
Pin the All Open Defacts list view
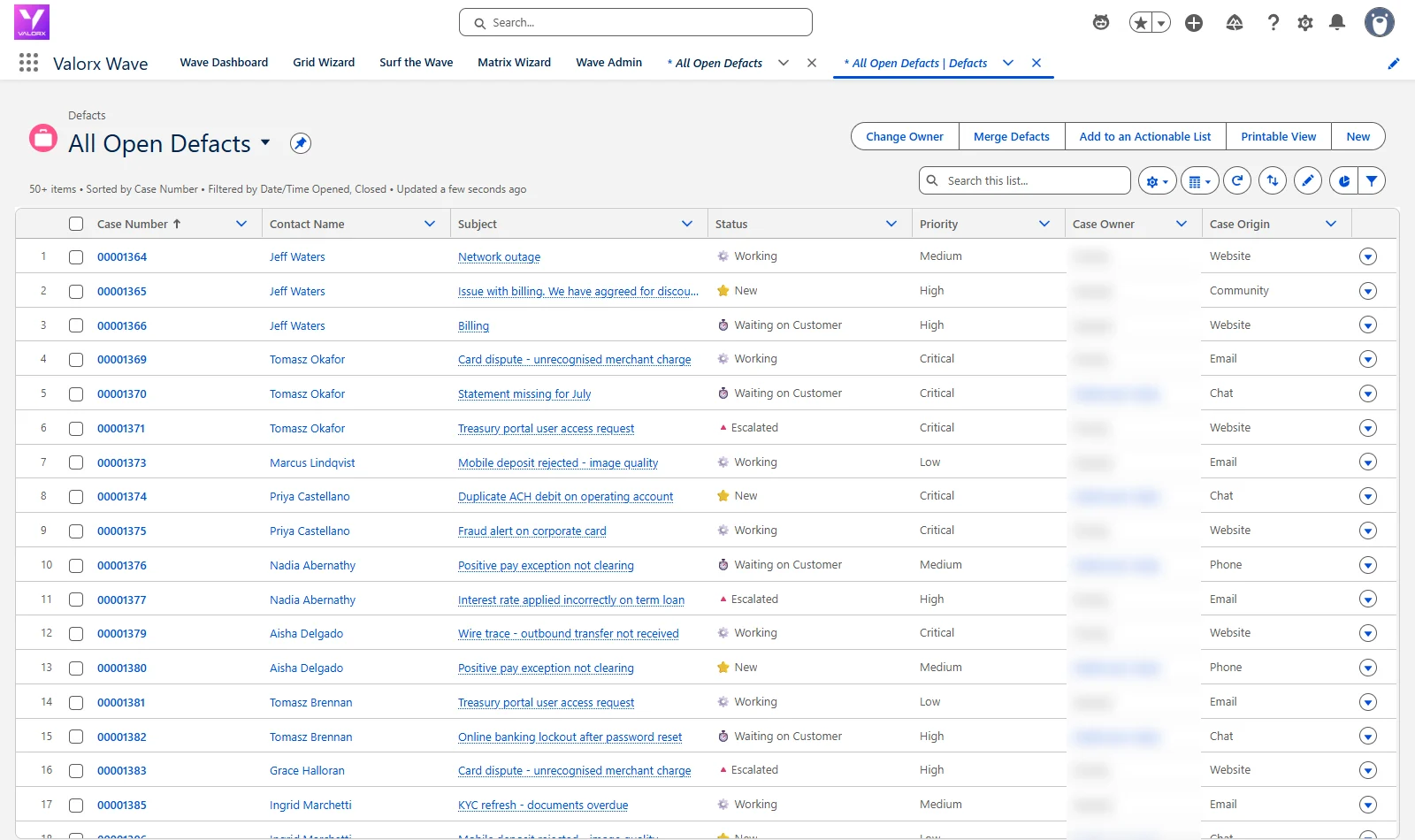tap(301, 143)
